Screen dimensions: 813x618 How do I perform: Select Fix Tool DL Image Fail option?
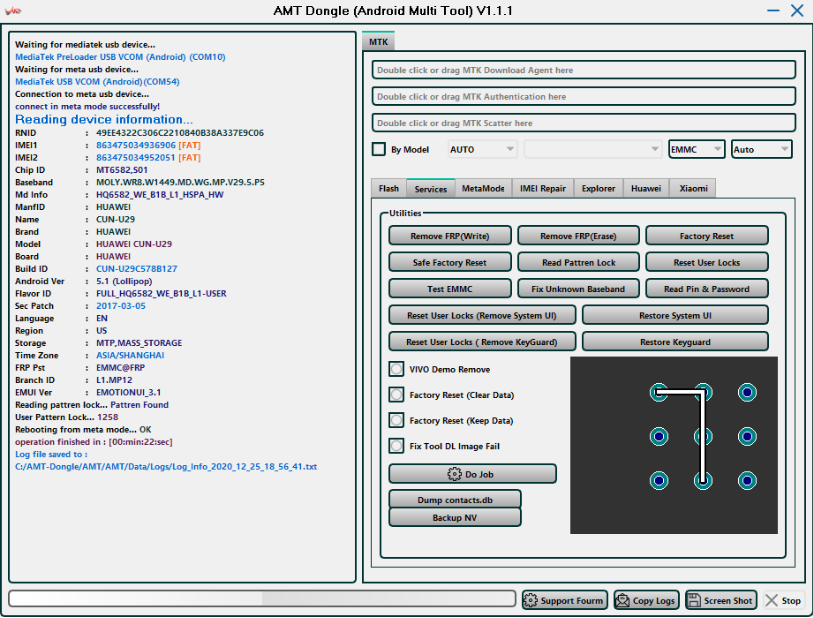click(x=397, y=445)
